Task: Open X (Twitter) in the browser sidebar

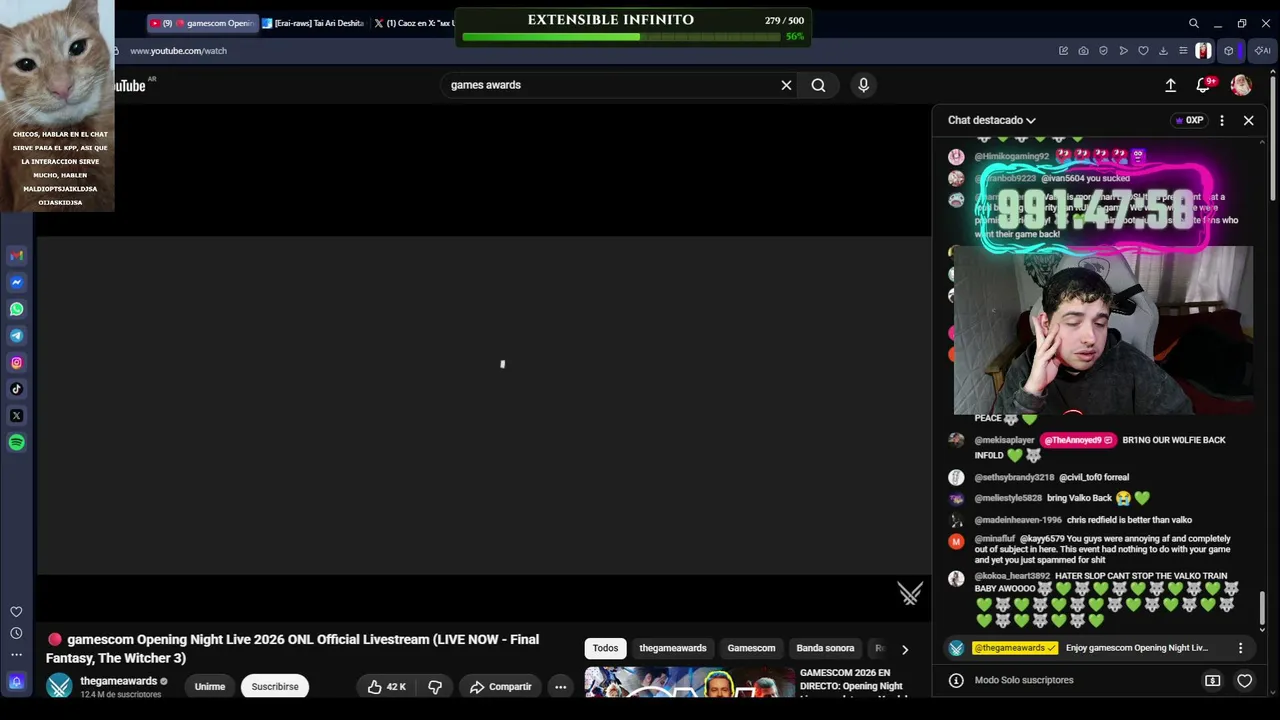Action: tap(16, 416)
